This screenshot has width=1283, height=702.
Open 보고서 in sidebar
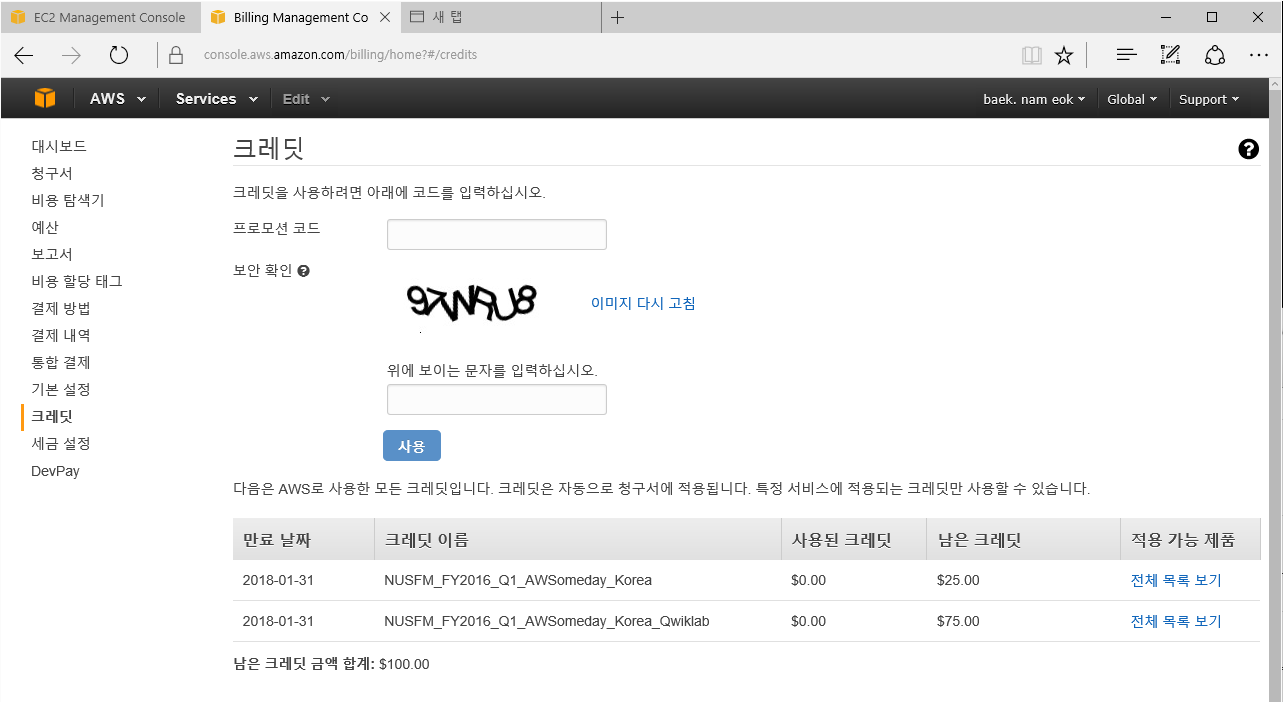click(52, 254)
